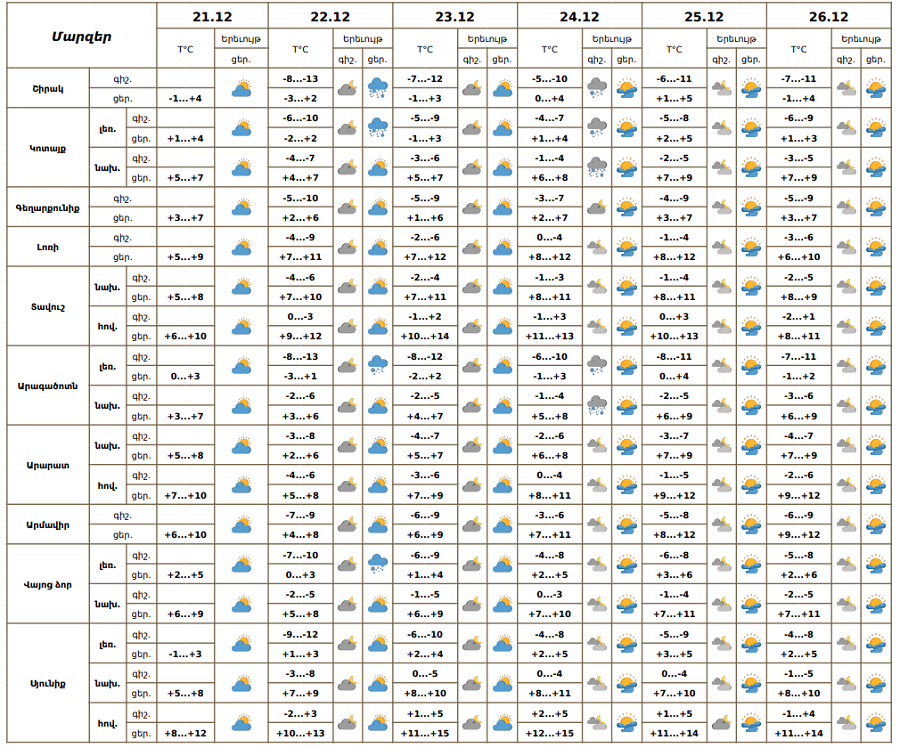The height and width of the screenshot is (748, 900).
Task: Click Շիրակ 24.12 night snow cloud icon
Action: tap(597, 88)
